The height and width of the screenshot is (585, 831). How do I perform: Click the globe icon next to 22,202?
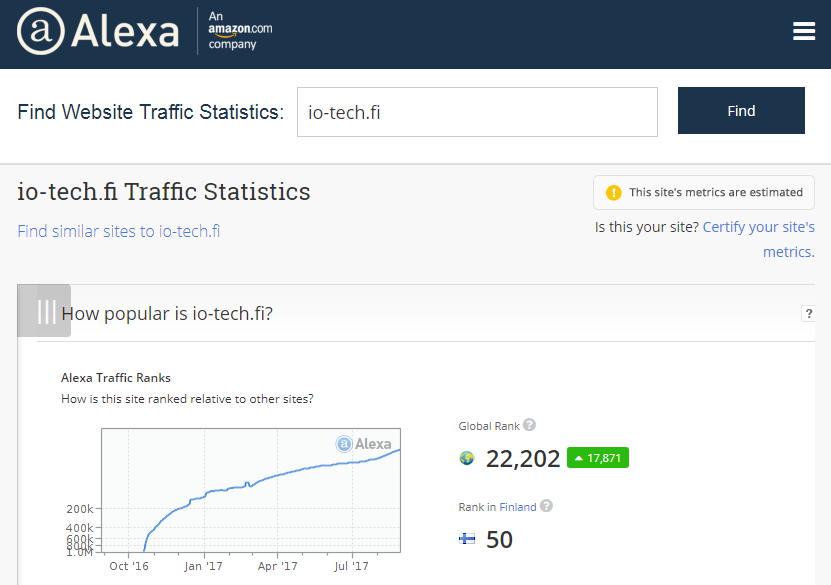pyautogui.click(x=466, y=458)
